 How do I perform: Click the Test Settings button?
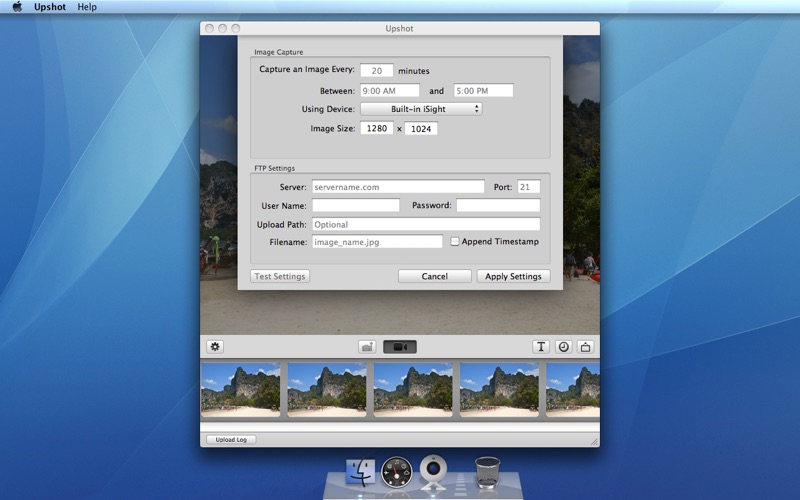280,276
